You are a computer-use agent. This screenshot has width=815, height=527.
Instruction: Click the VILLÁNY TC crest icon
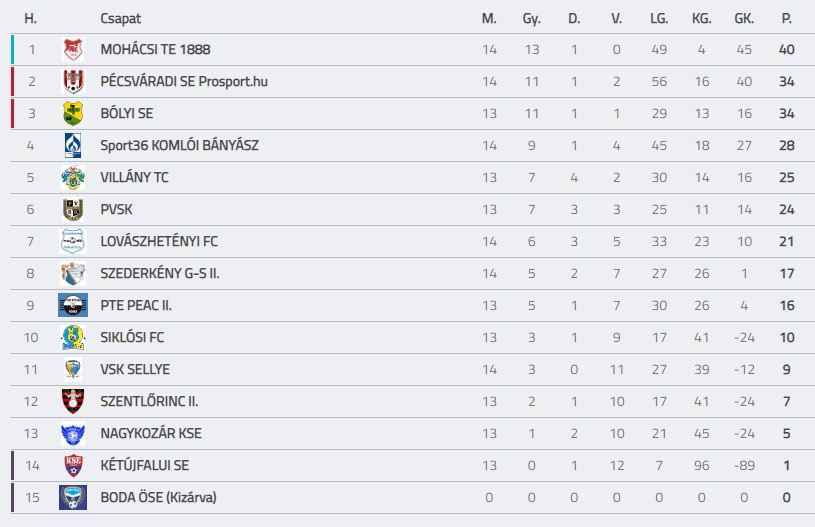point(73,178)
